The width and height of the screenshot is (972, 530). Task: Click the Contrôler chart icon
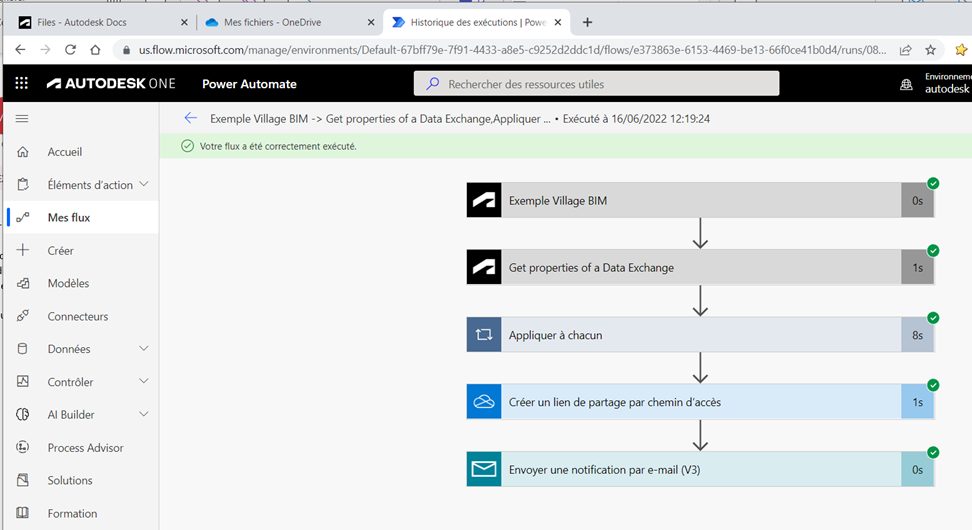tap(23, 381)
